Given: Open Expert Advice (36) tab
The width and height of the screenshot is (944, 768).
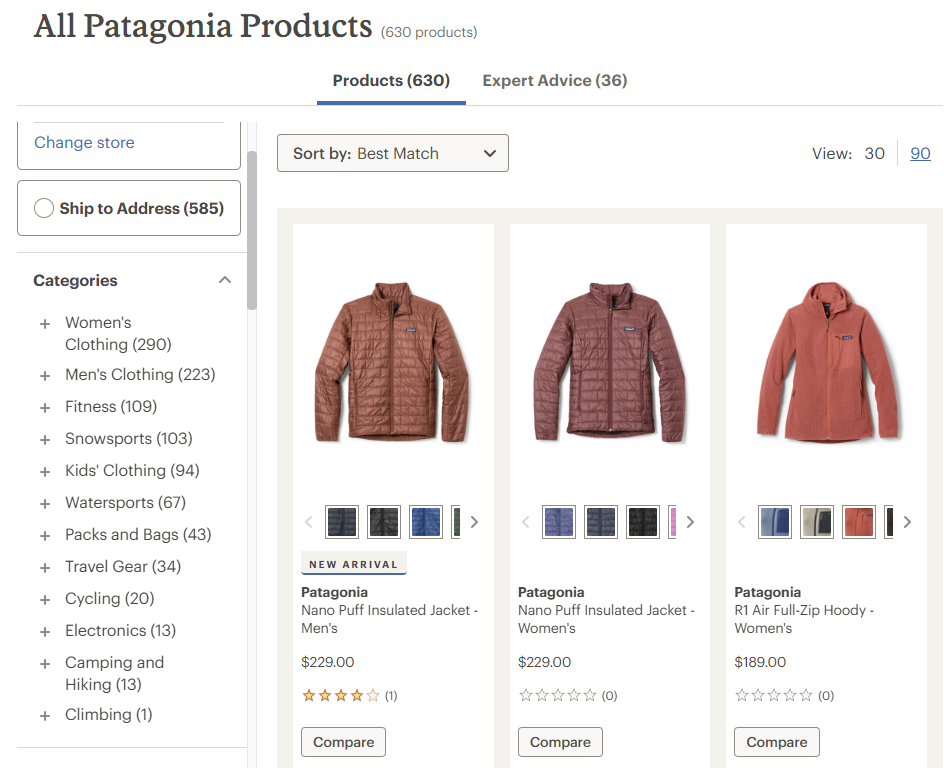Looking at the screenshot, I should click(x=554, y=81).
